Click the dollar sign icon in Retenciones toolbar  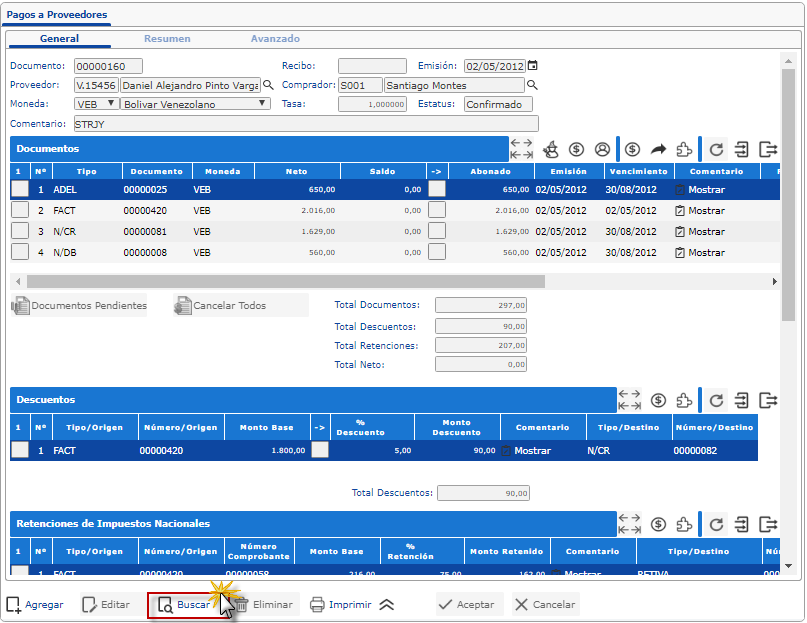point(658,524)
